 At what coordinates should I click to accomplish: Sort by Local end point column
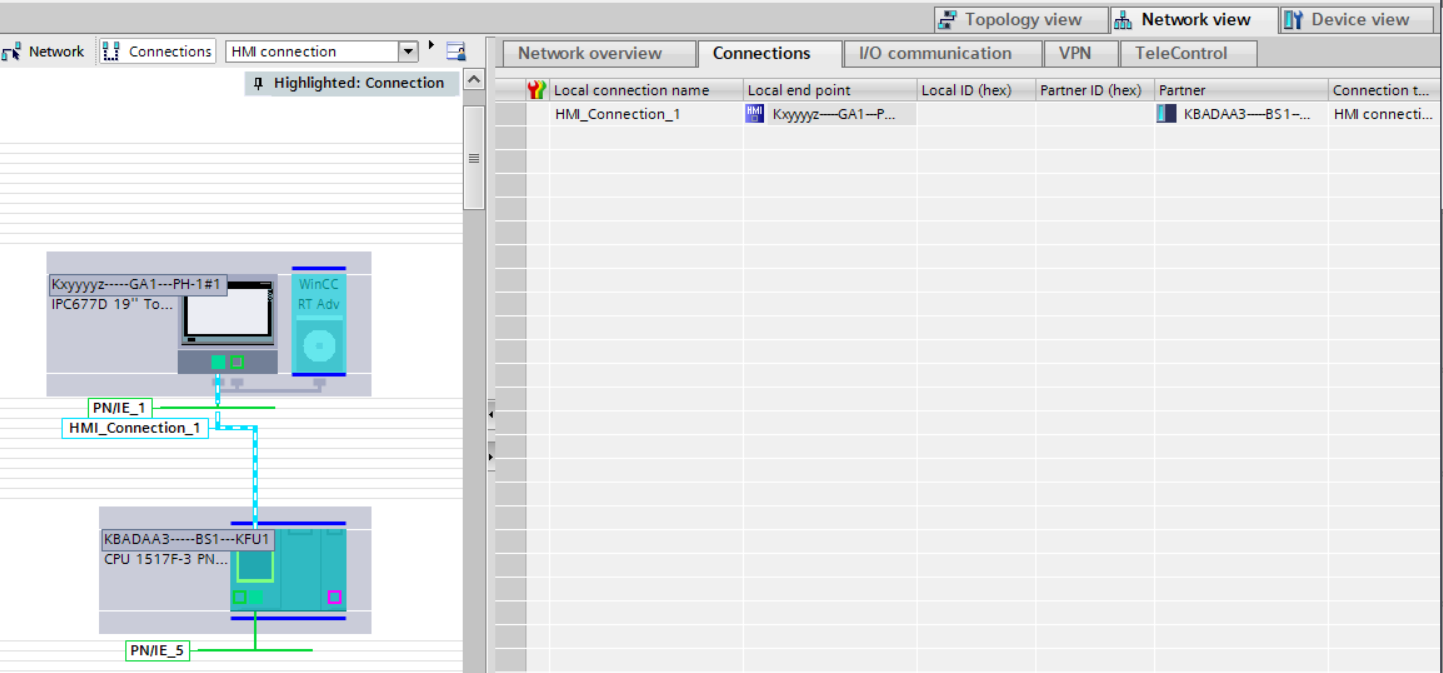[x=830, y=90]
